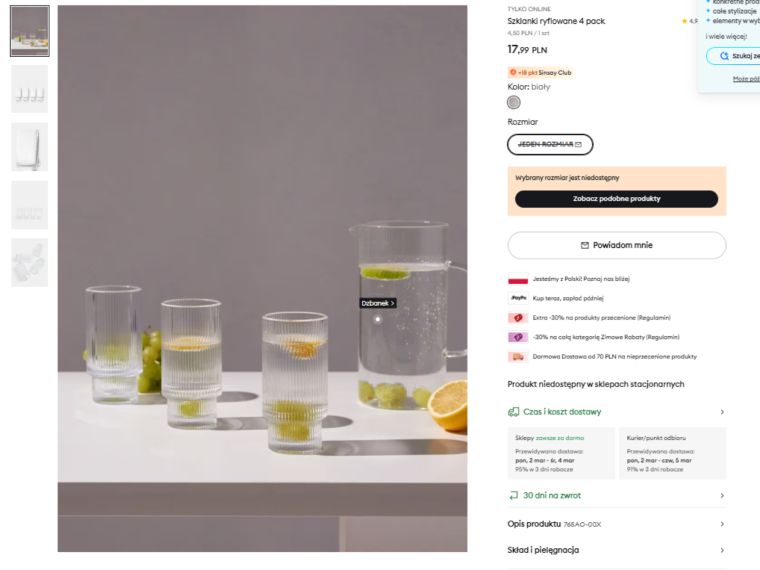Click the Sinsay Club points badge
This screenshot has height=570, width=760.
(x=540, y=72)
